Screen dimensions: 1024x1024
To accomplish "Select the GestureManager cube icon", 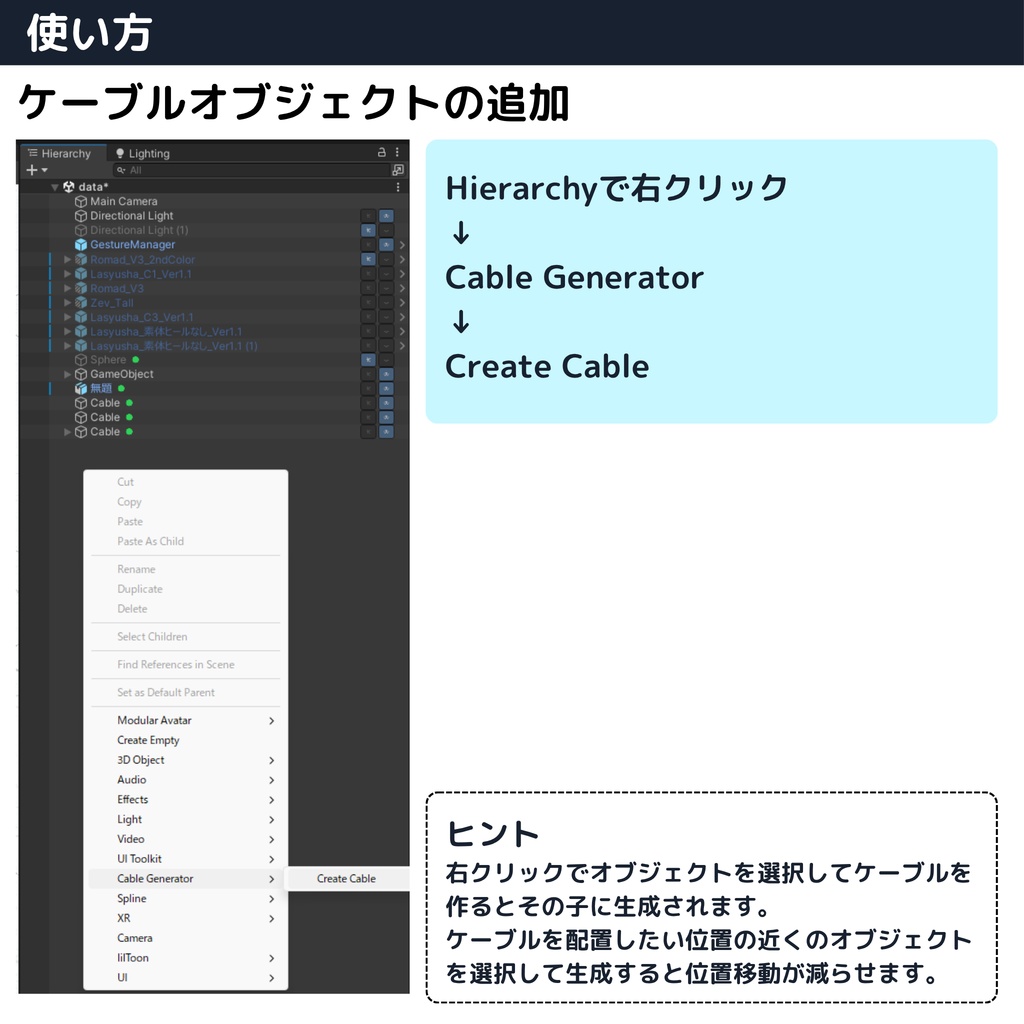I will click(81, 244).
